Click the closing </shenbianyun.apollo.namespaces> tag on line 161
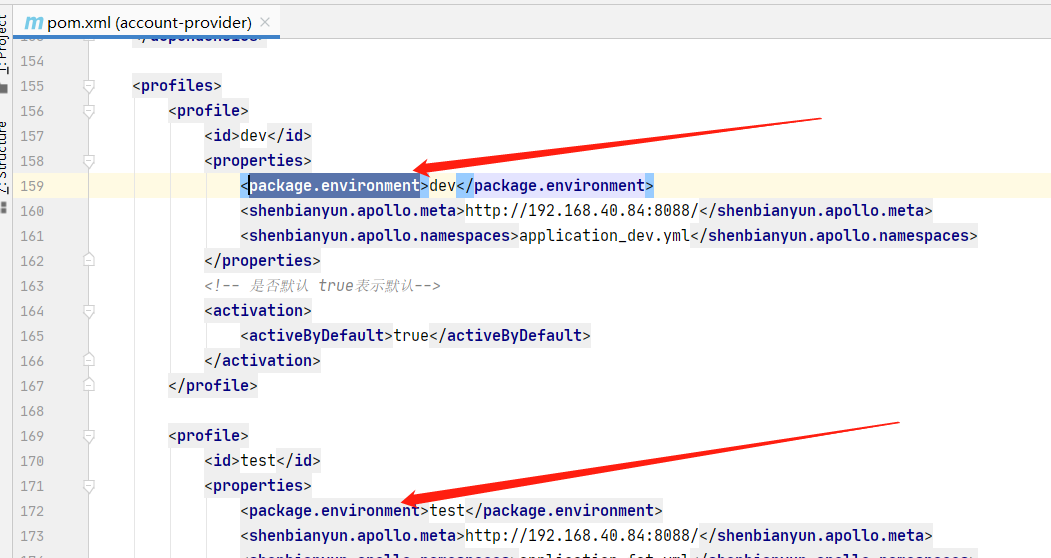This screenshot has height=558, width=1051. point(834,236)
